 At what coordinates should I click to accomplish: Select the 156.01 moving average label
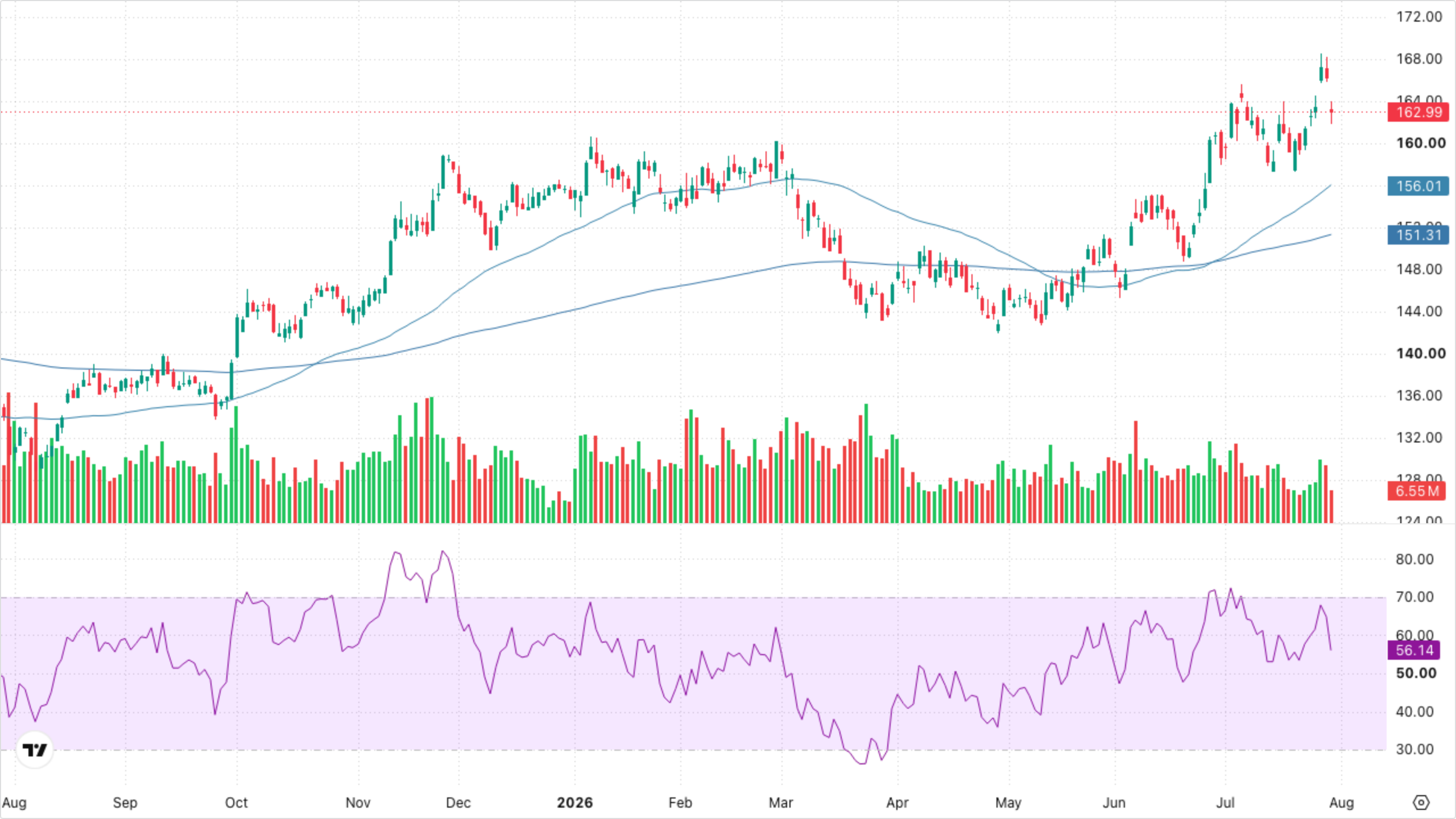1418,186
